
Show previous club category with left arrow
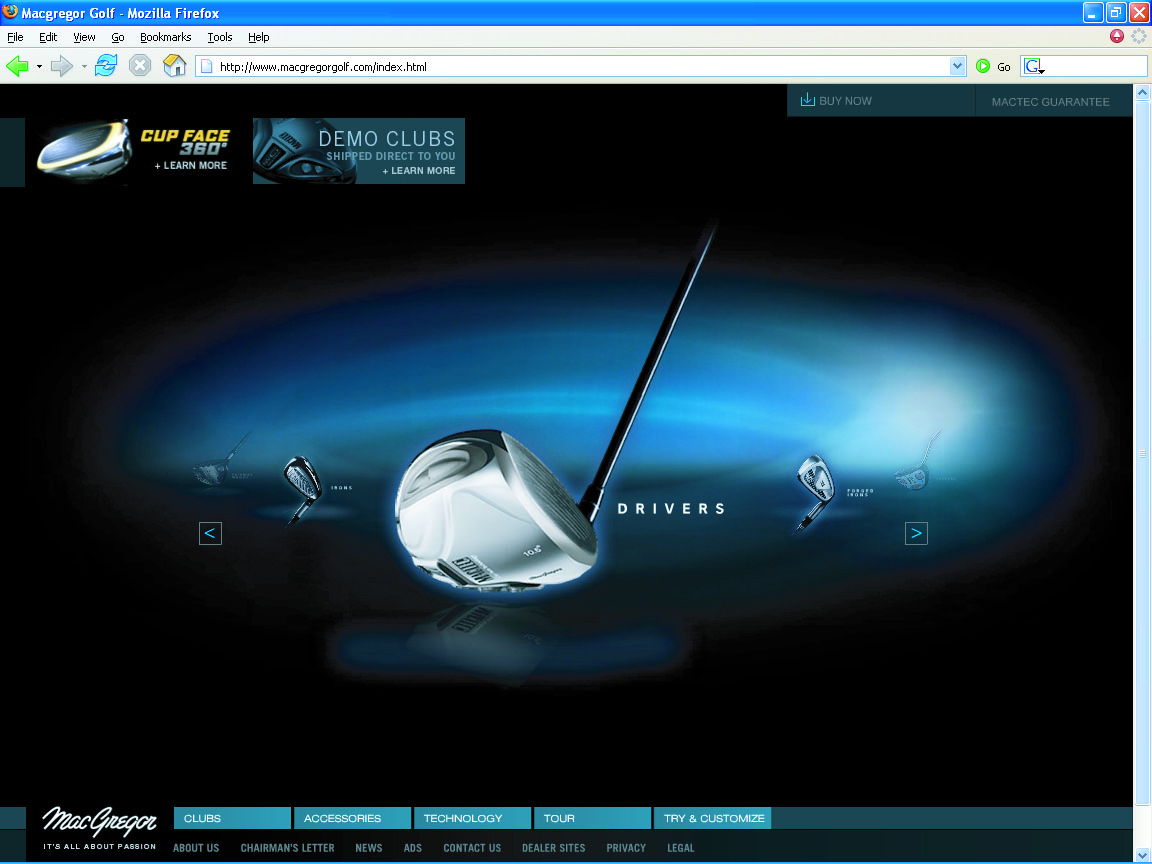point(210,533)
